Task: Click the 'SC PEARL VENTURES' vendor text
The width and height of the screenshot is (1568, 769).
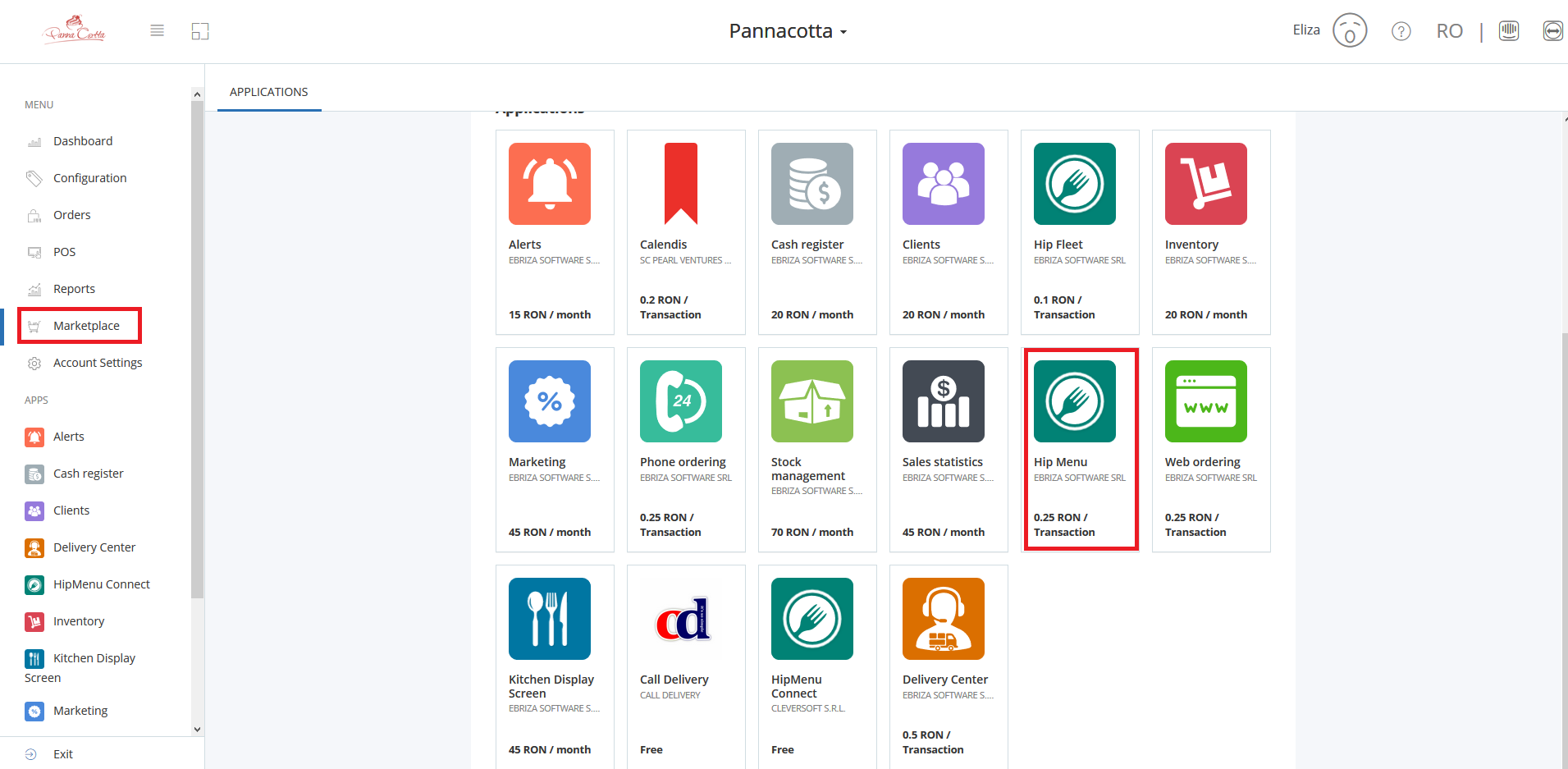Action: coord(685,261)
